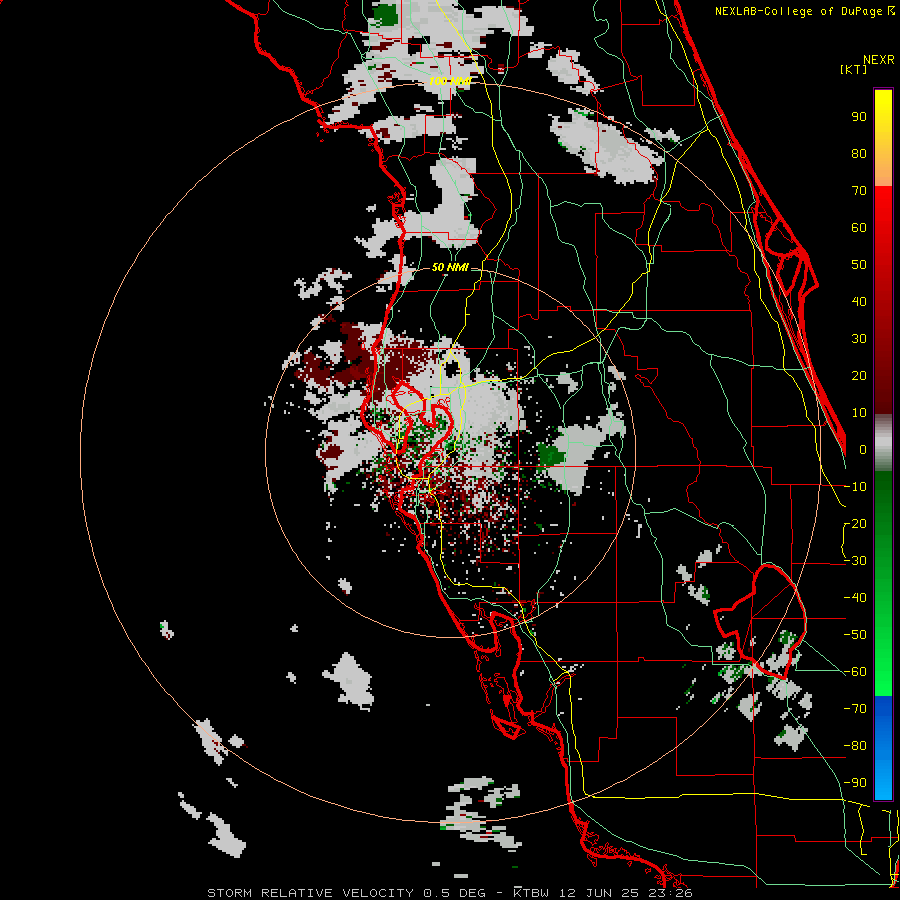Viewport: 900px width, 900px height.
Task: Click the 30 value on velocity scale
Action: (859, 339)
